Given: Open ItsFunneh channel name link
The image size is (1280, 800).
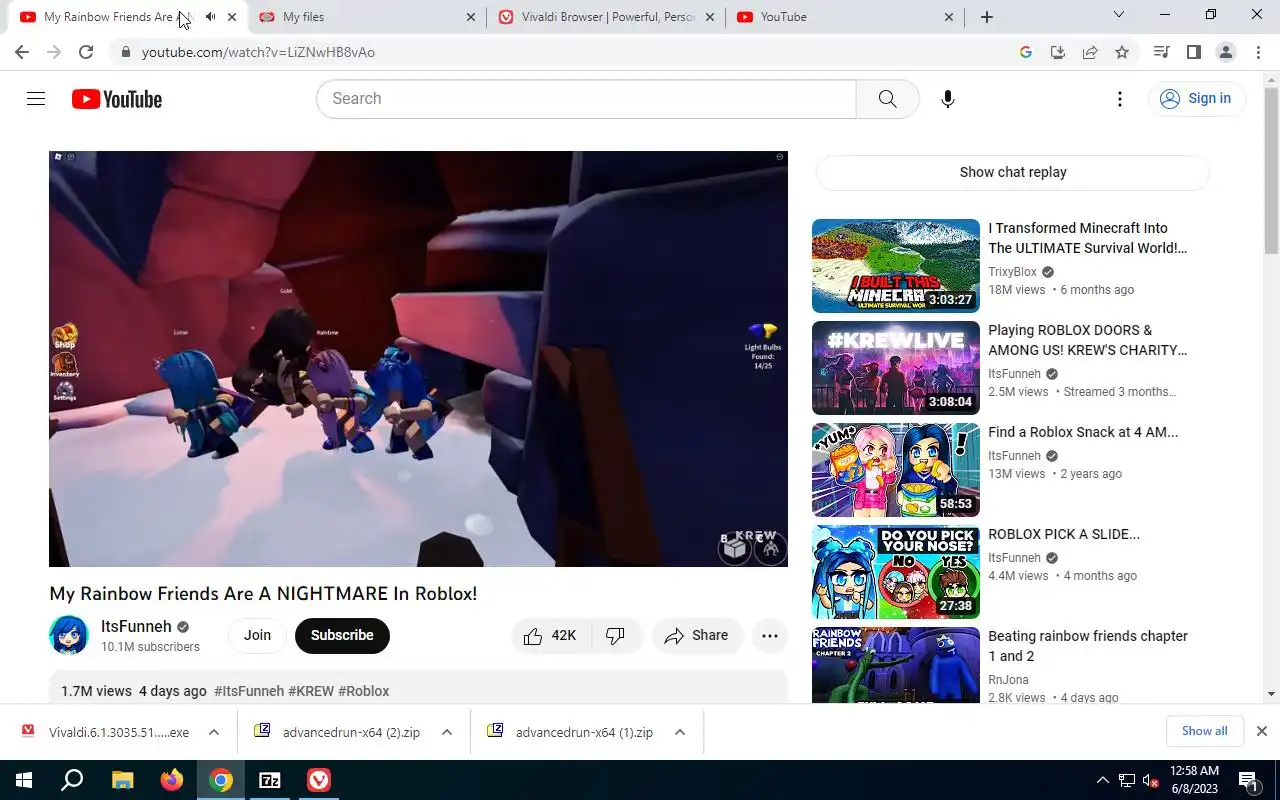Looking at the screenshot, I should (136, 627).
